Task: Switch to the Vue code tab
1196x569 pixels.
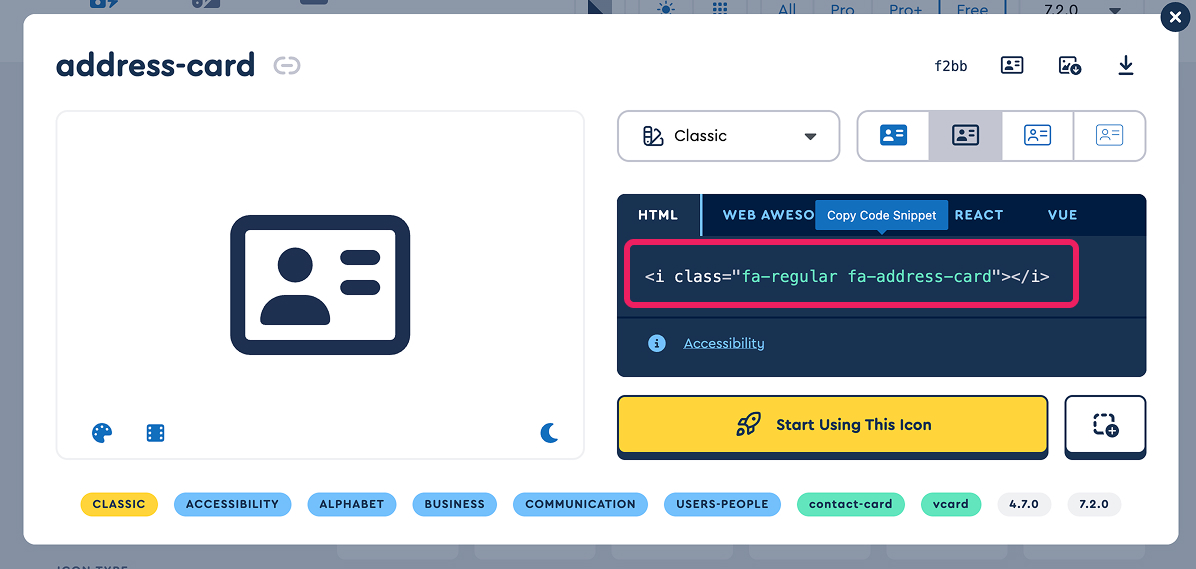Action: 1063,215
